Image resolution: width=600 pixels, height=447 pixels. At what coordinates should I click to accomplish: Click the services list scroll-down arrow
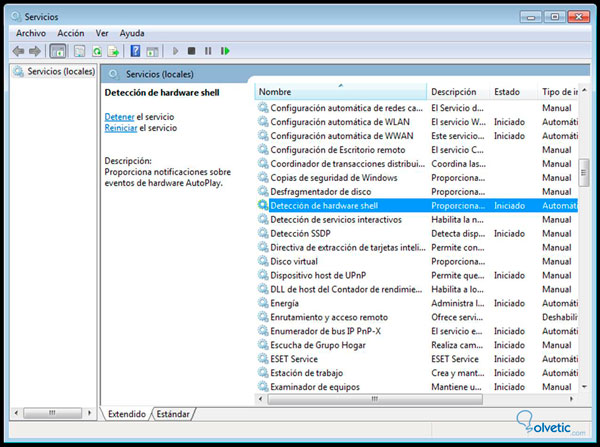click(584, 387)
